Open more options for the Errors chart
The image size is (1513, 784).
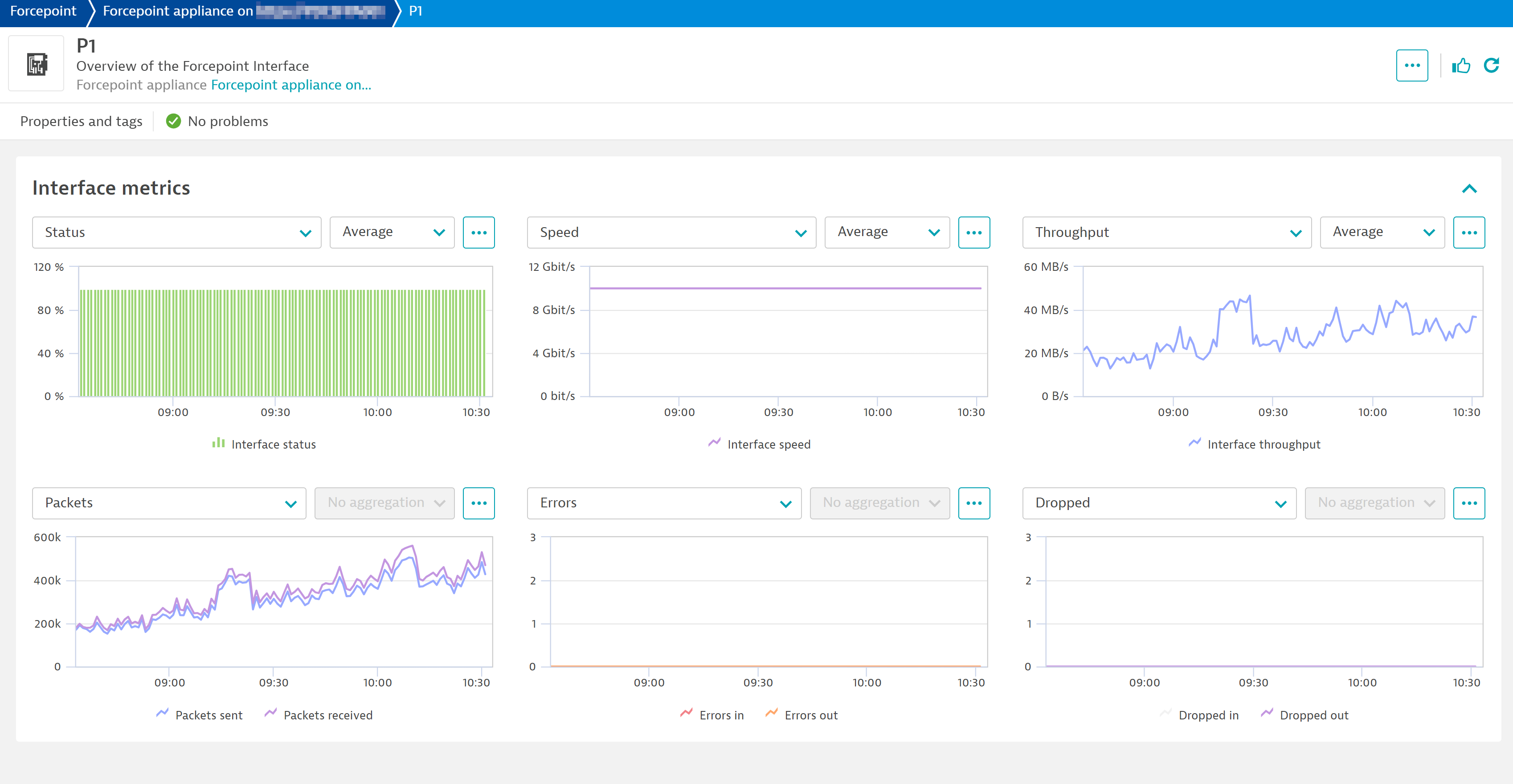click(x=974, y=503)
